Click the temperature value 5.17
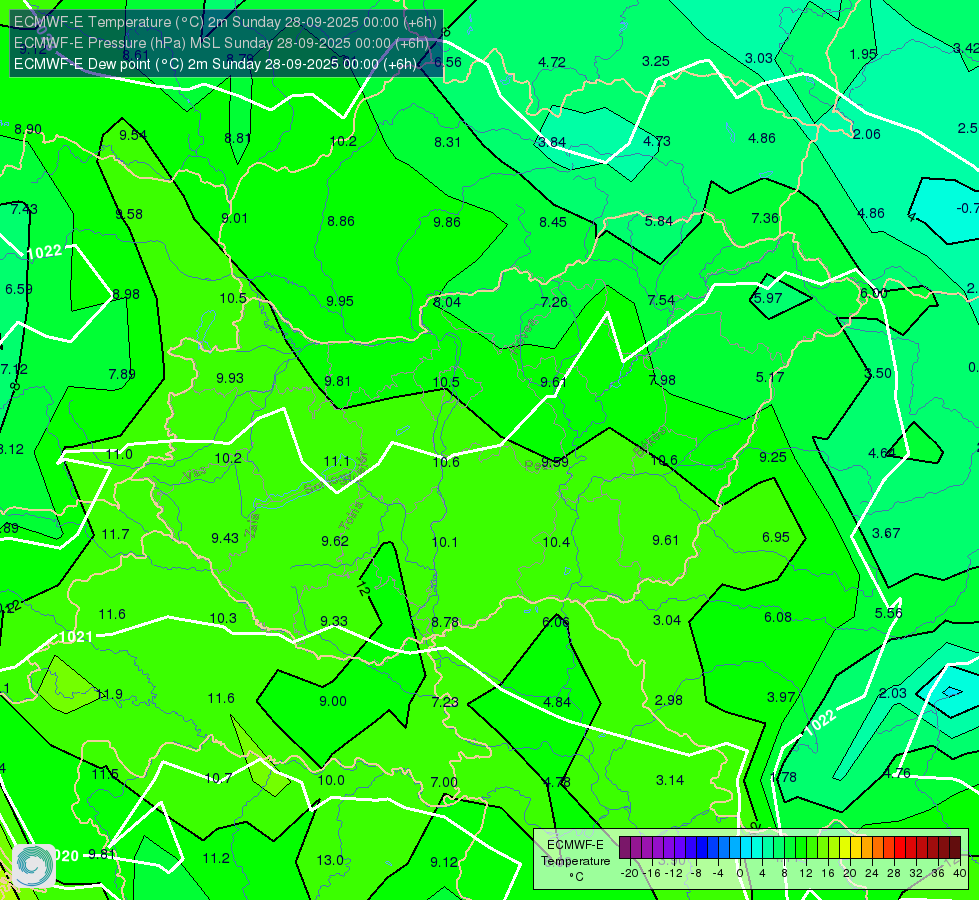Viewport: 979px width, 900px height. 770,377
